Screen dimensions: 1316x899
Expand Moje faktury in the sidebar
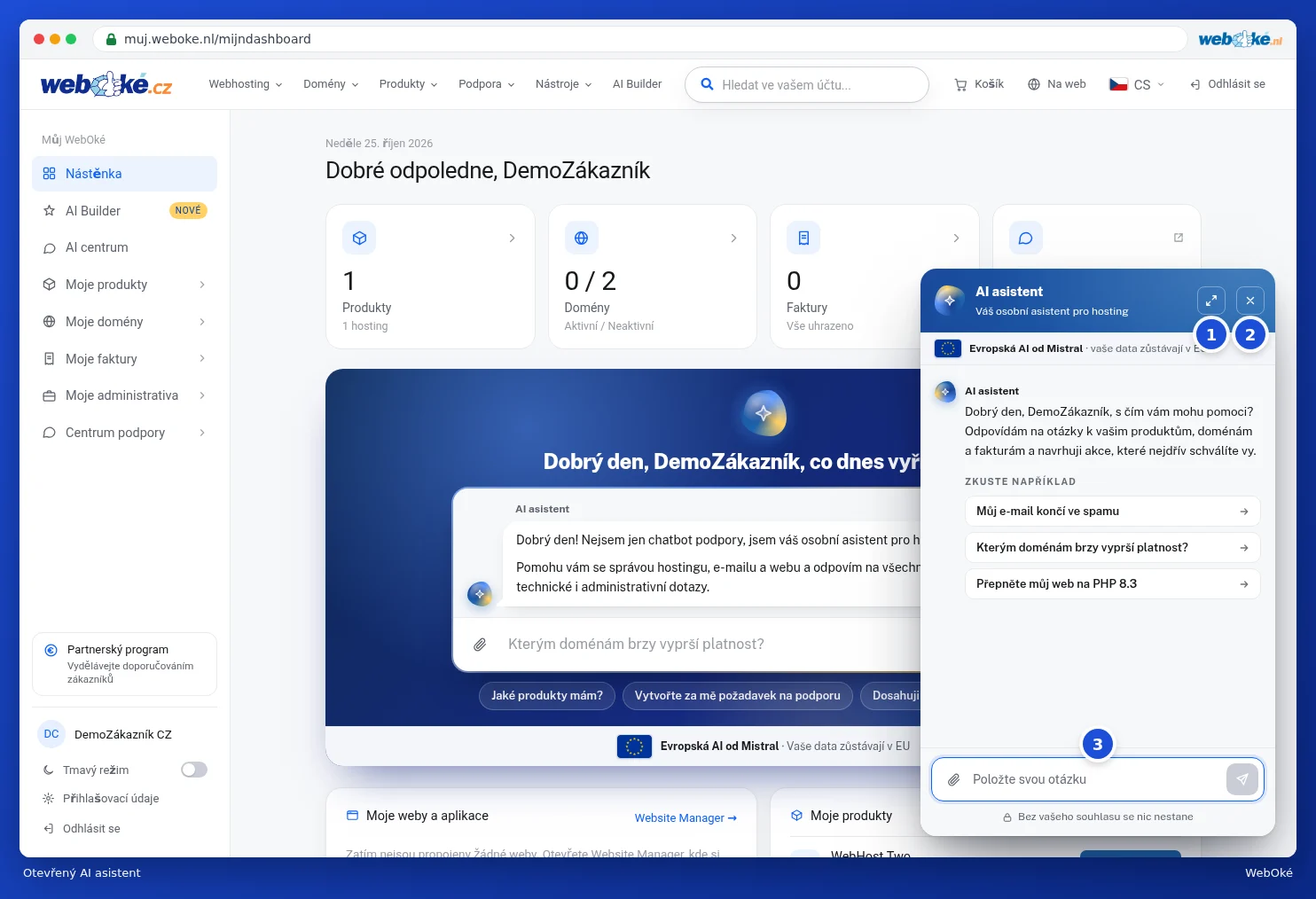124,359
